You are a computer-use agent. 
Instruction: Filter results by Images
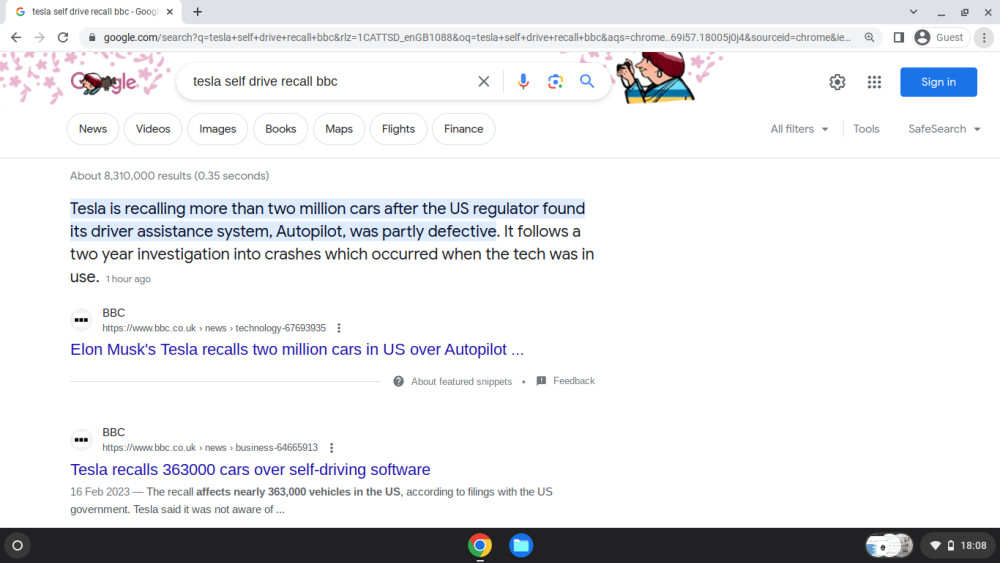[217, 129]
